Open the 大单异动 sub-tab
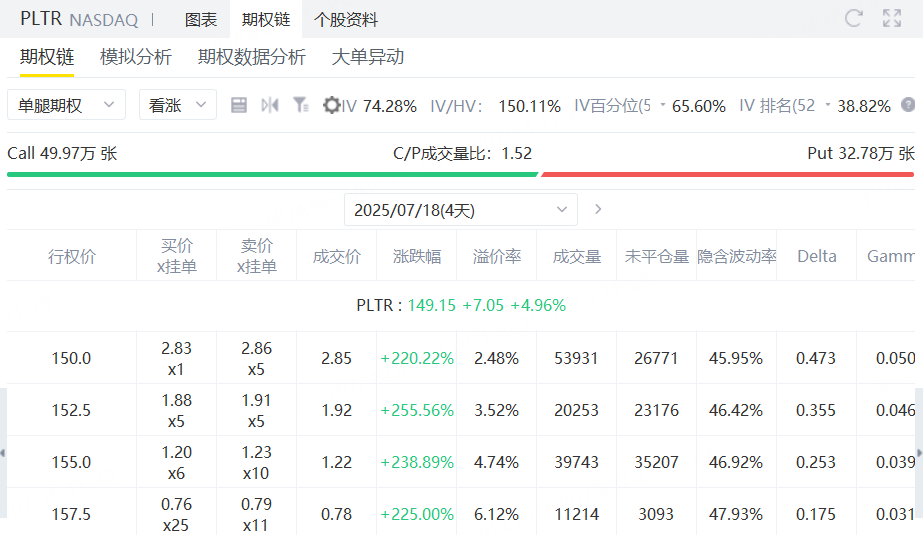Viewport: 923px width, 535px height. (368, 57)
